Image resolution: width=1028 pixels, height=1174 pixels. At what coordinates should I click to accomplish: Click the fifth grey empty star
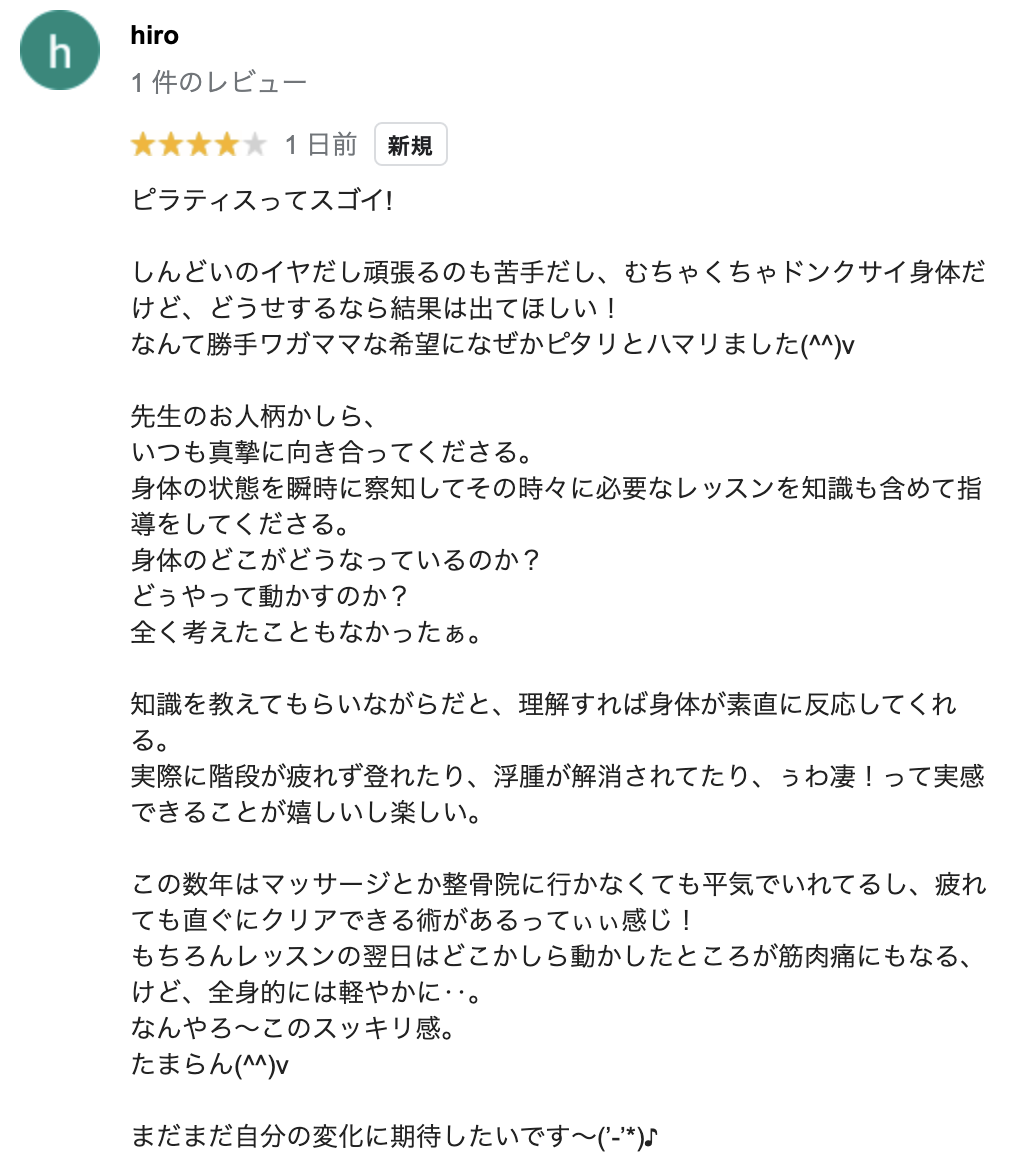coord(255,146)
